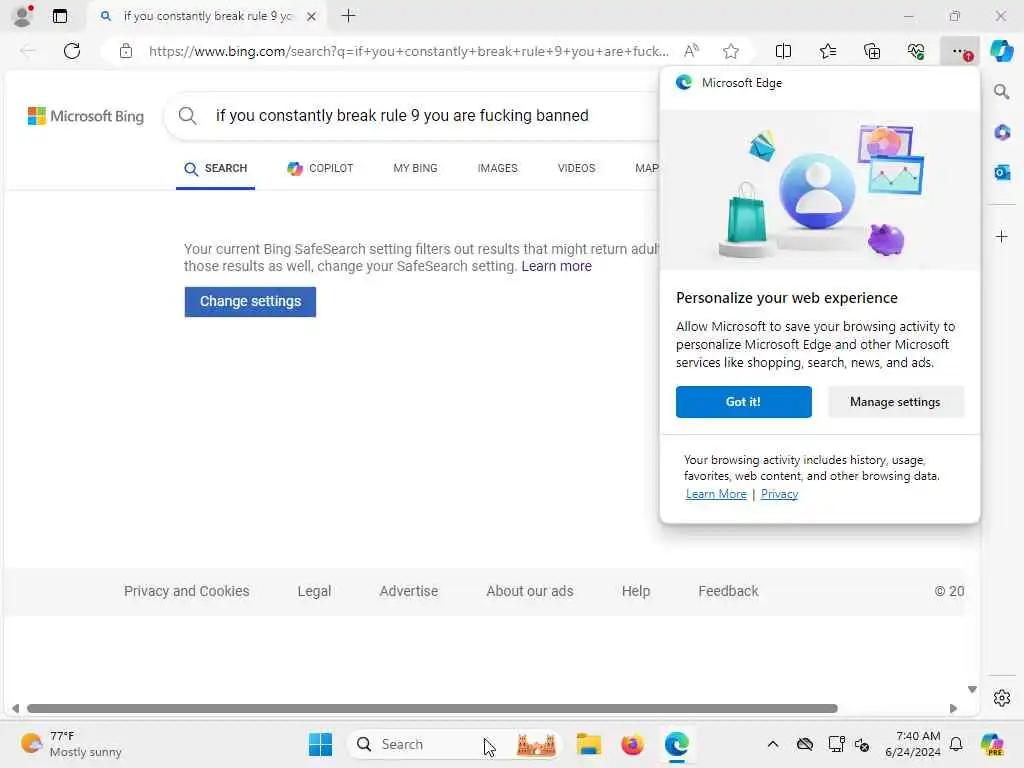Close the Bing search tab
The height and width of the screenshot is (768, 1024).
(x=312, y=16)
